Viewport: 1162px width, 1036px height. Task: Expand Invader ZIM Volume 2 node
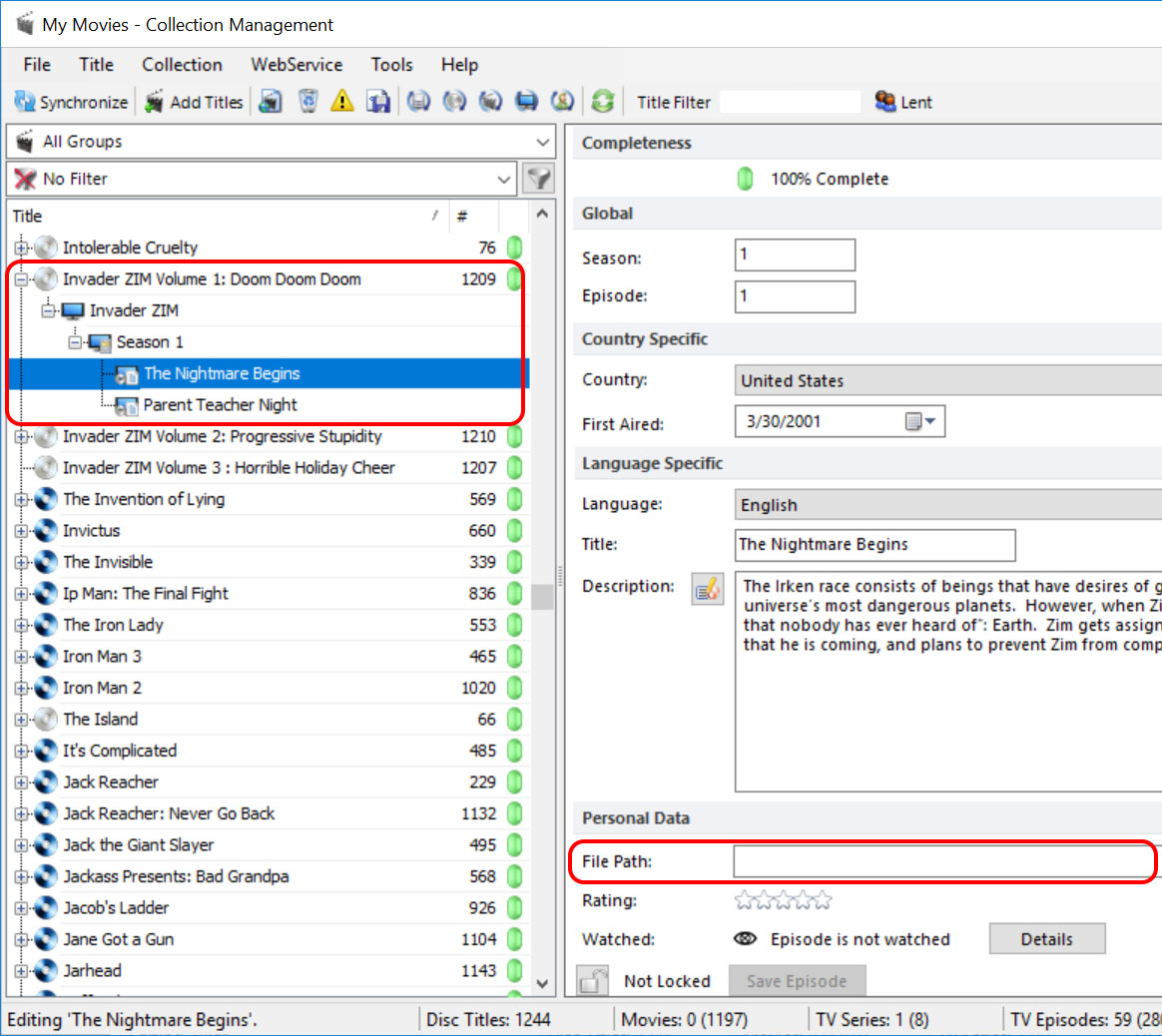tap(22, 436)
